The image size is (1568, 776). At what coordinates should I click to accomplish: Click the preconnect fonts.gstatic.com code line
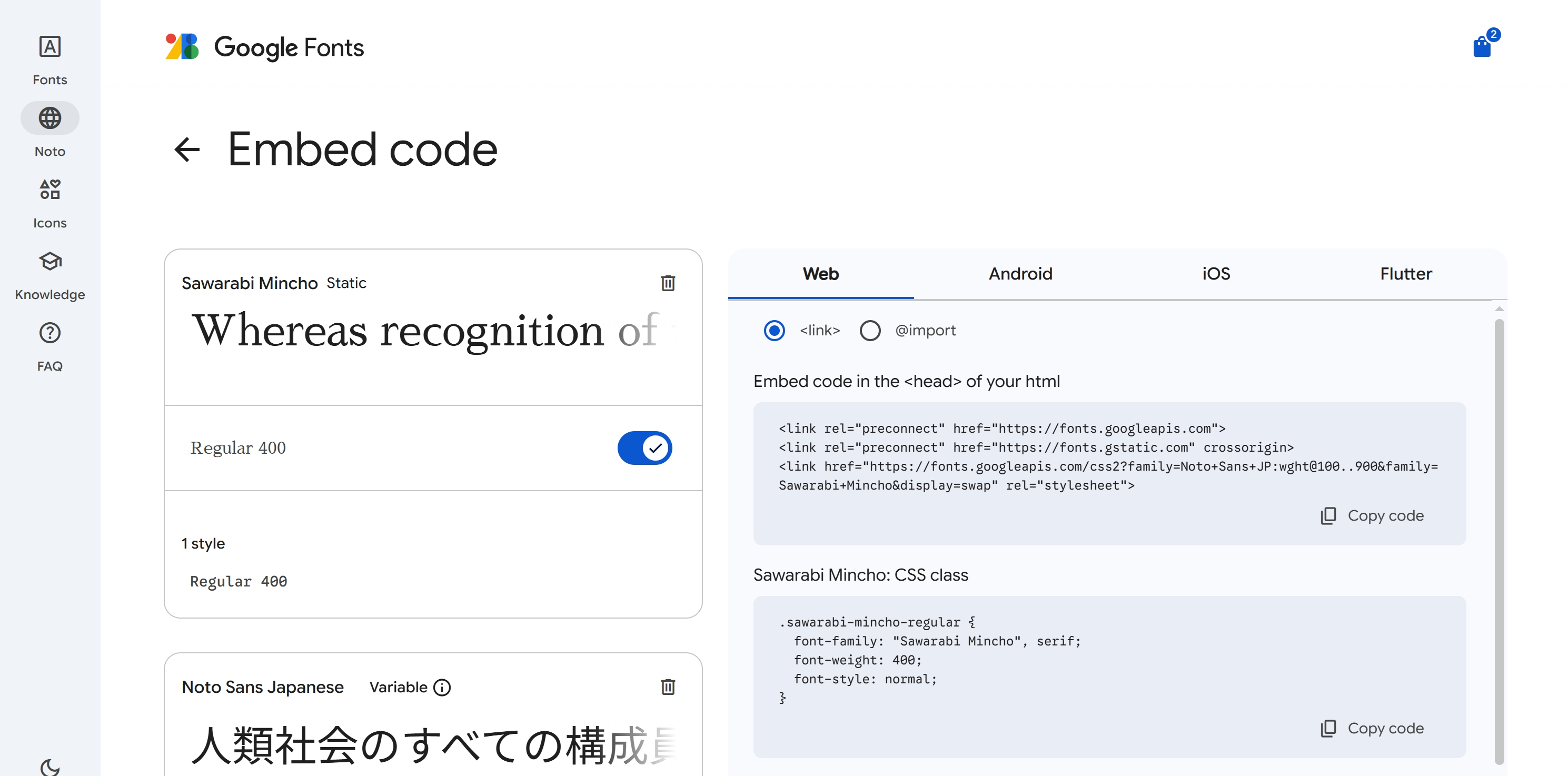tap(1036, 447)
